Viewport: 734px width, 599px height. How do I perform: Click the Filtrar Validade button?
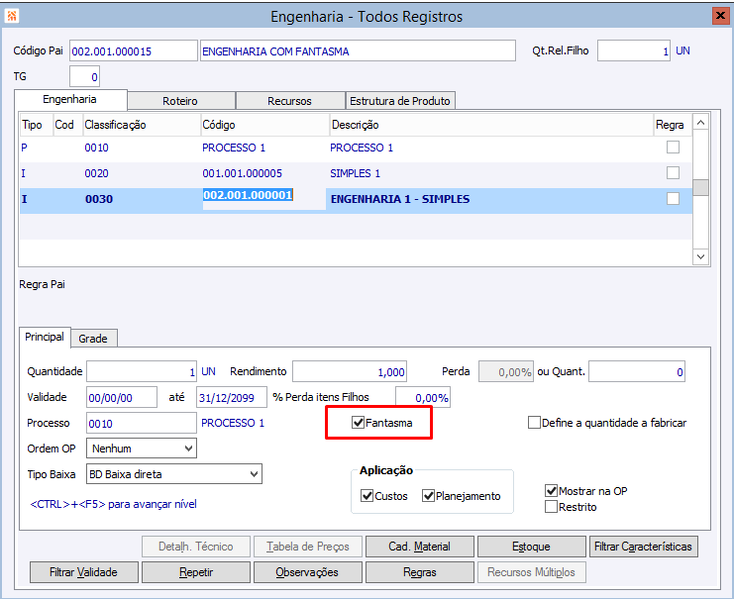tap(84, 572)
